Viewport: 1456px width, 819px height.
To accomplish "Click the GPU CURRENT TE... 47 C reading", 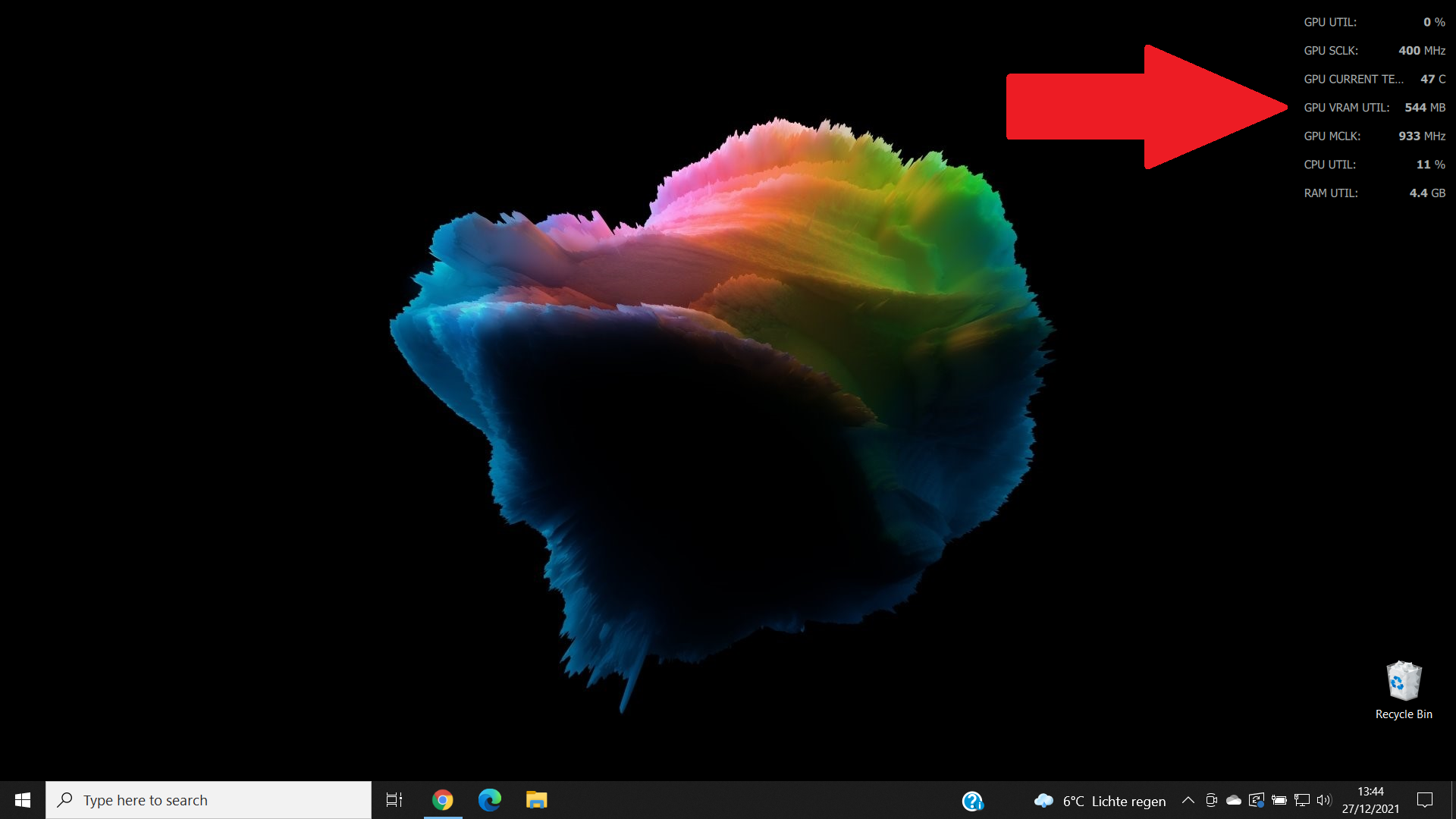I will pyautogui.click(x=1374, y=79).
